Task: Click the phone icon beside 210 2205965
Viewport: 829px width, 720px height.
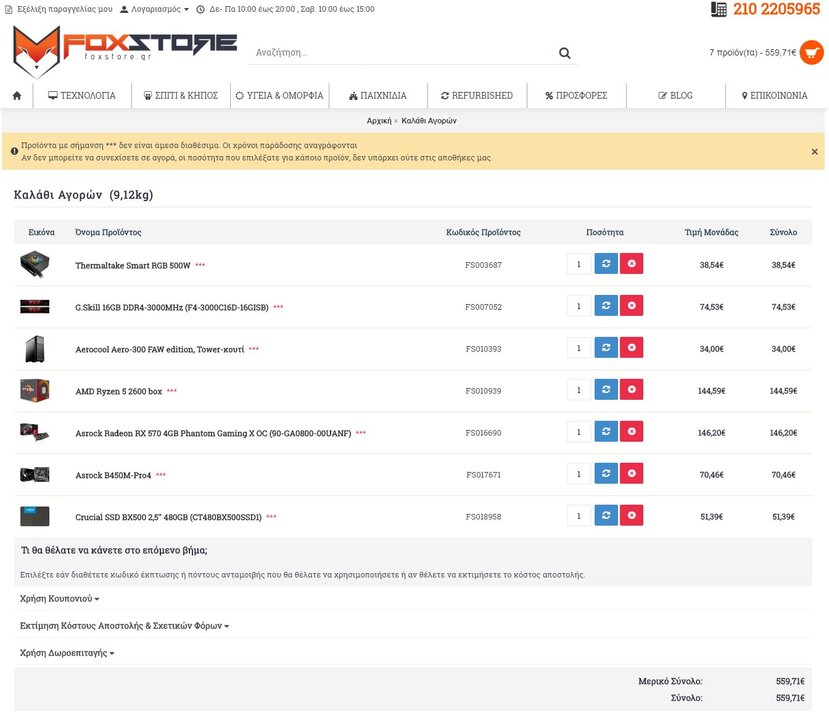Action: [719, 9]
